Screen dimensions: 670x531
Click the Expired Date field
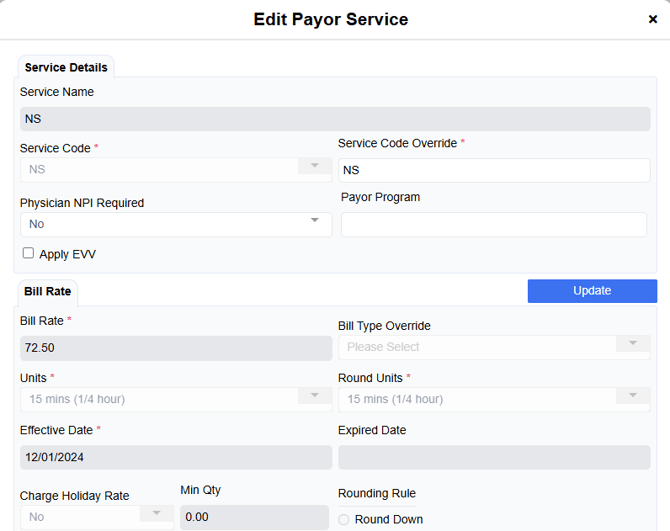(494, 457)
